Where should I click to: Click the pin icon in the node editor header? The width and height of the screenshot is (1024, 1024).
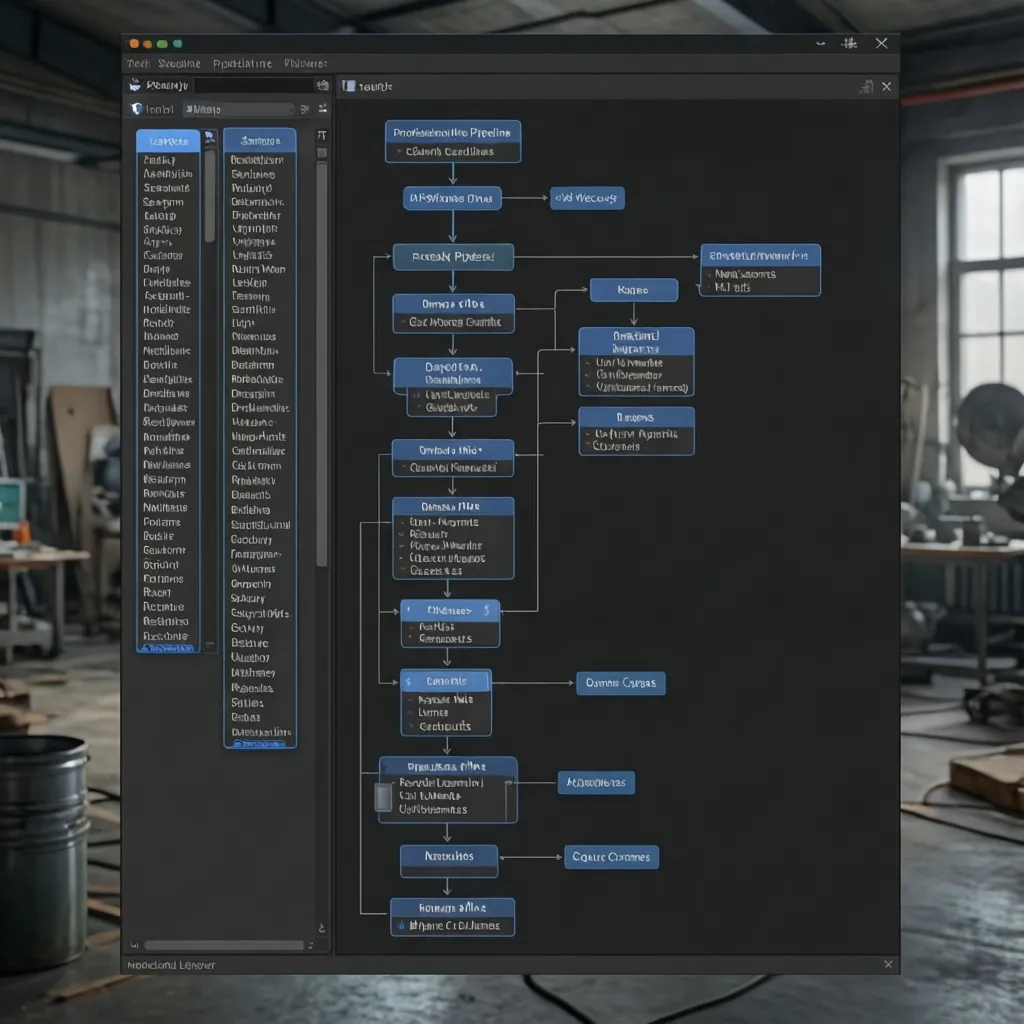[865, 86]
